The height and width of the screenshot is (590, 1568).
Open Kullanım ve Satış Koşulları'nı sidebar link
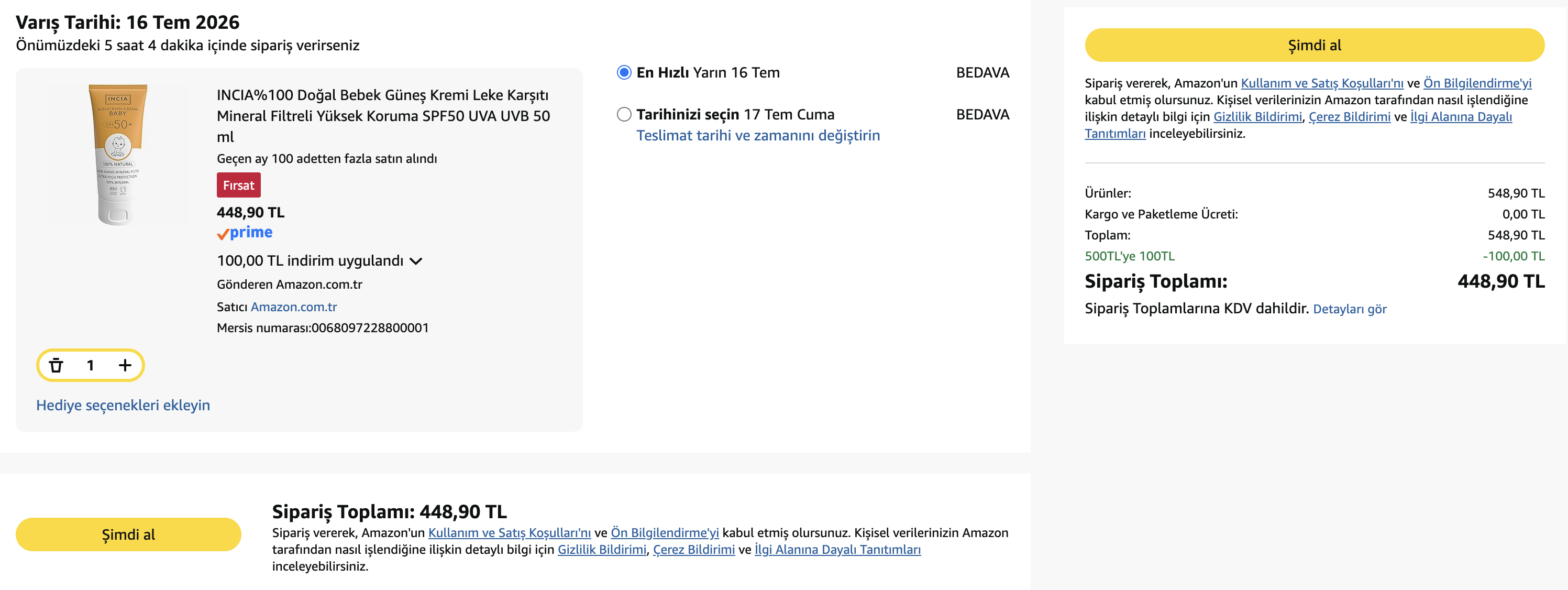click(x=1322, y=83)
